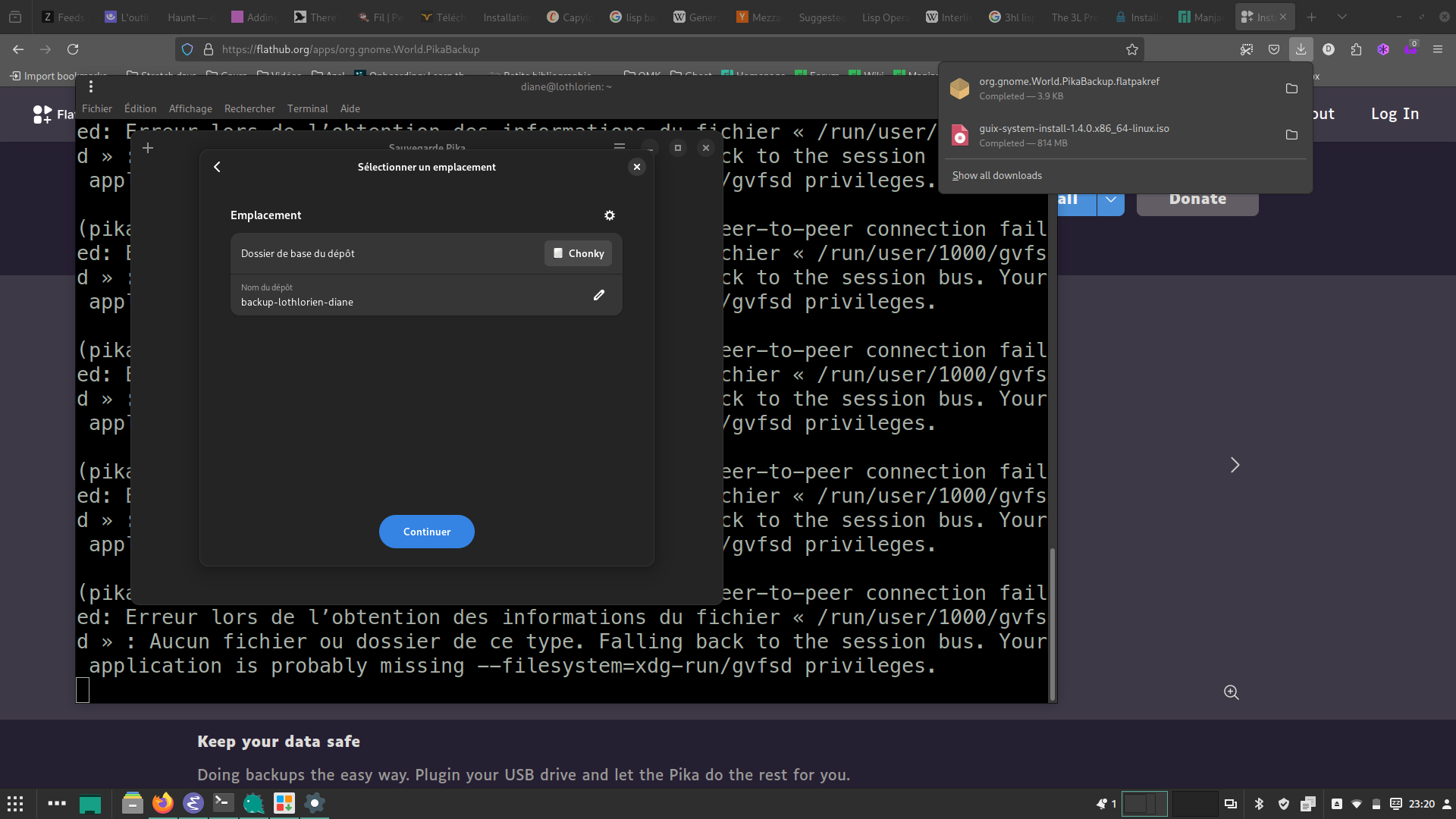Open the Affichage menu in terminal

[x=190, y=108]
